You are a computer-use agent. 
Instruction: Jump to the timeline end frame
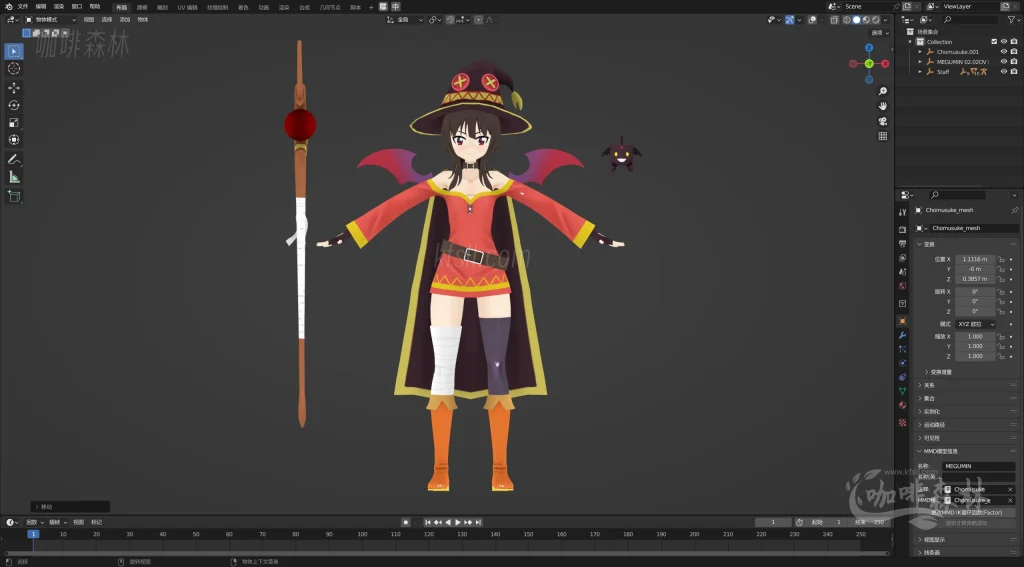tap(479, 522)
